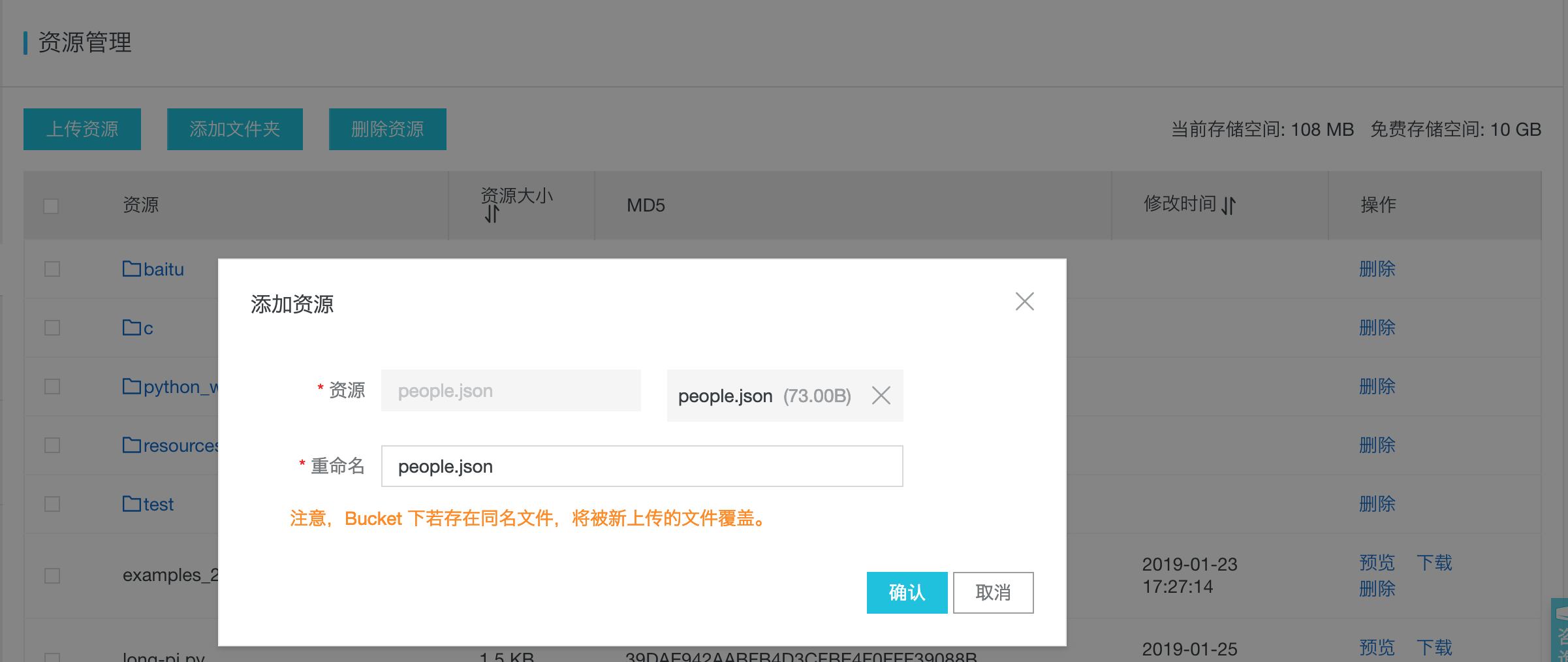Focus the 重命名 input field
1568x662 pixels.
coord(642,466)
